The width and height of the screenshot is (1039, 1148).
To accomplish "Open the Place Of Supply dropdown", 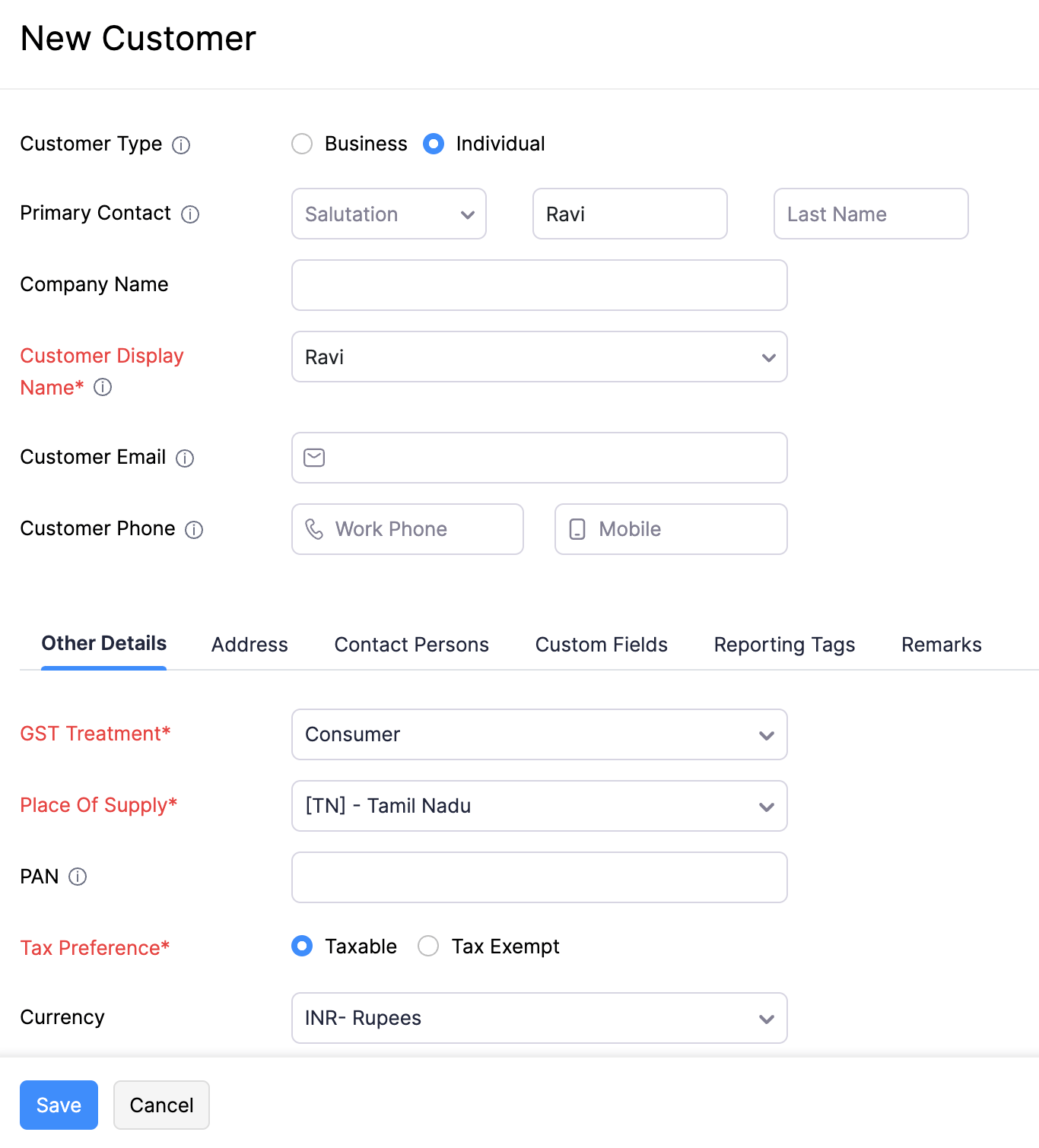I will (x=539, y=806).
